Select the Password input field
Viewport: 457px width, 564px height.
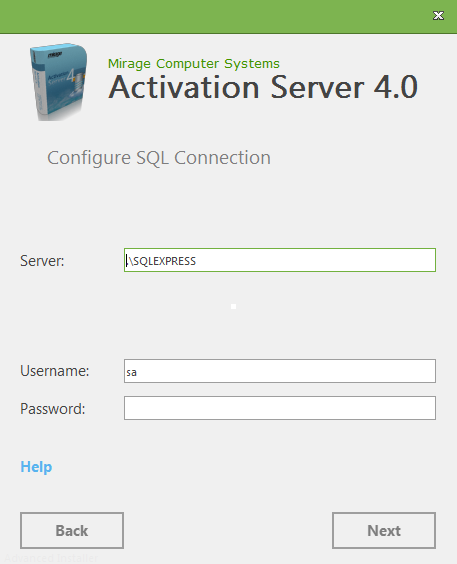[x=280, y=408]
